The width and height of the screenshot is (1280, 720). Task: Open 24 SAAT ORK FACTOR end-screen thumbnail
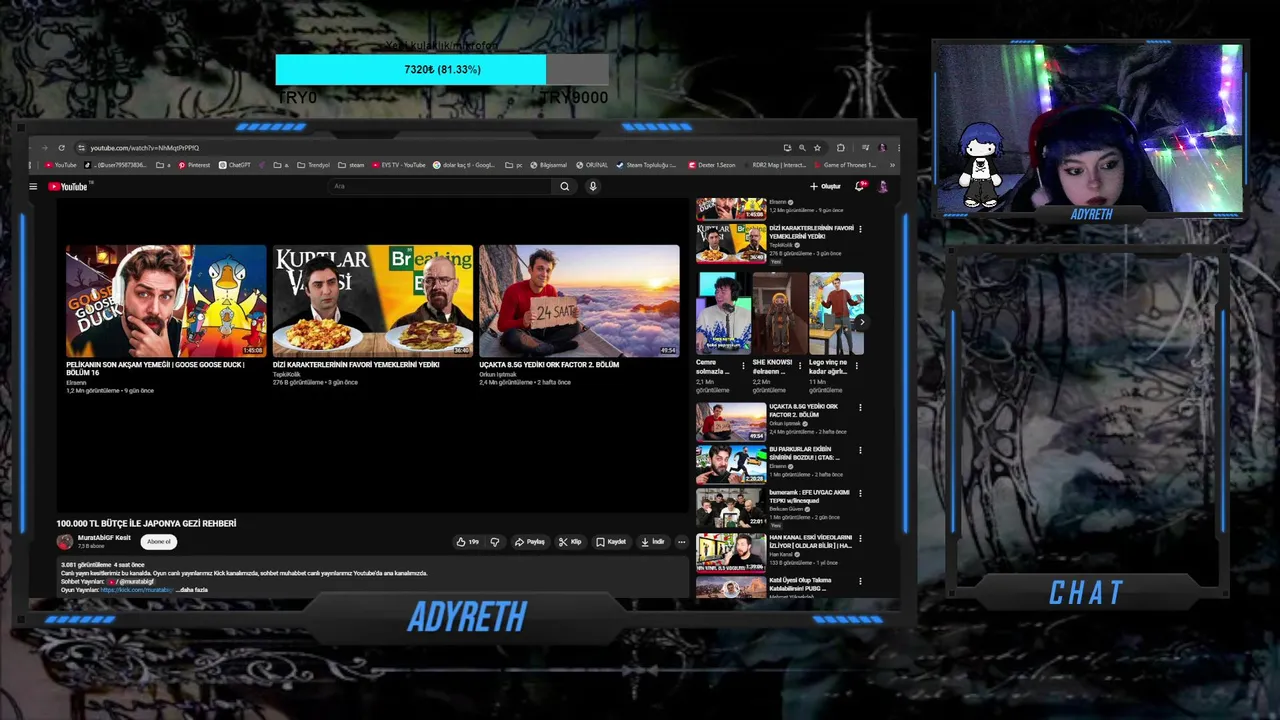[579, 301]
